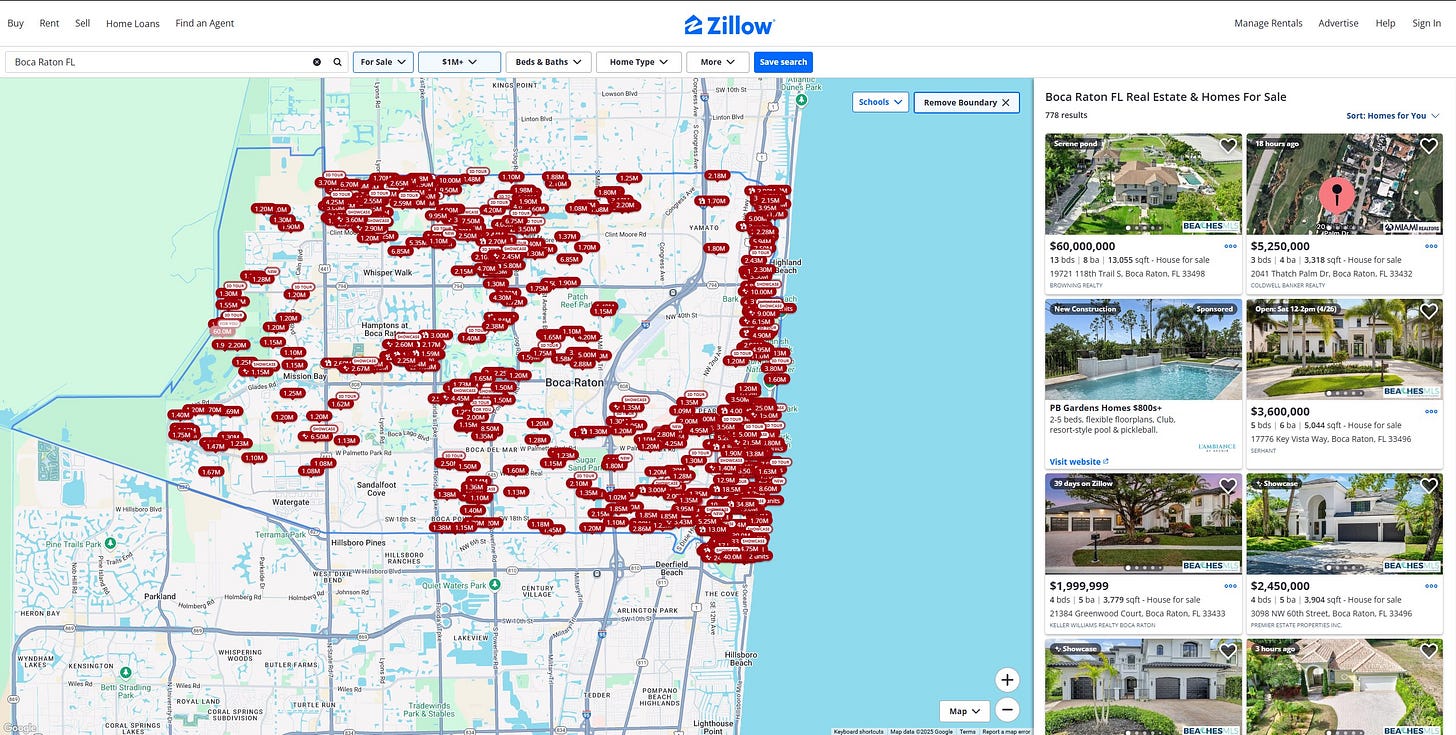Open three-dot menu on $5,250,000 listing
1456x735 pixels.
(x=1431, y=246)
